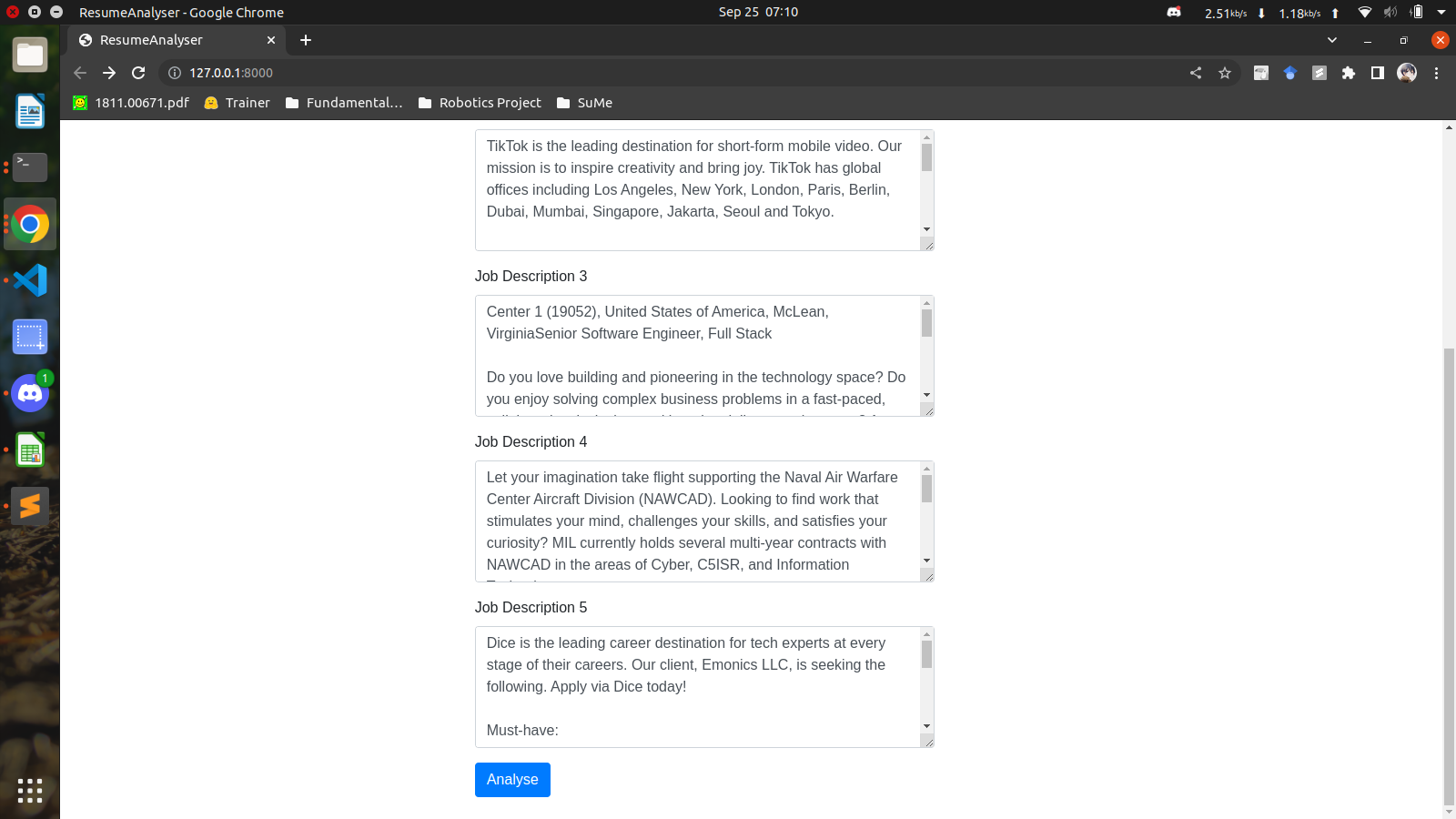Click the blue extension icon in toolbar

click(1290, 73)
